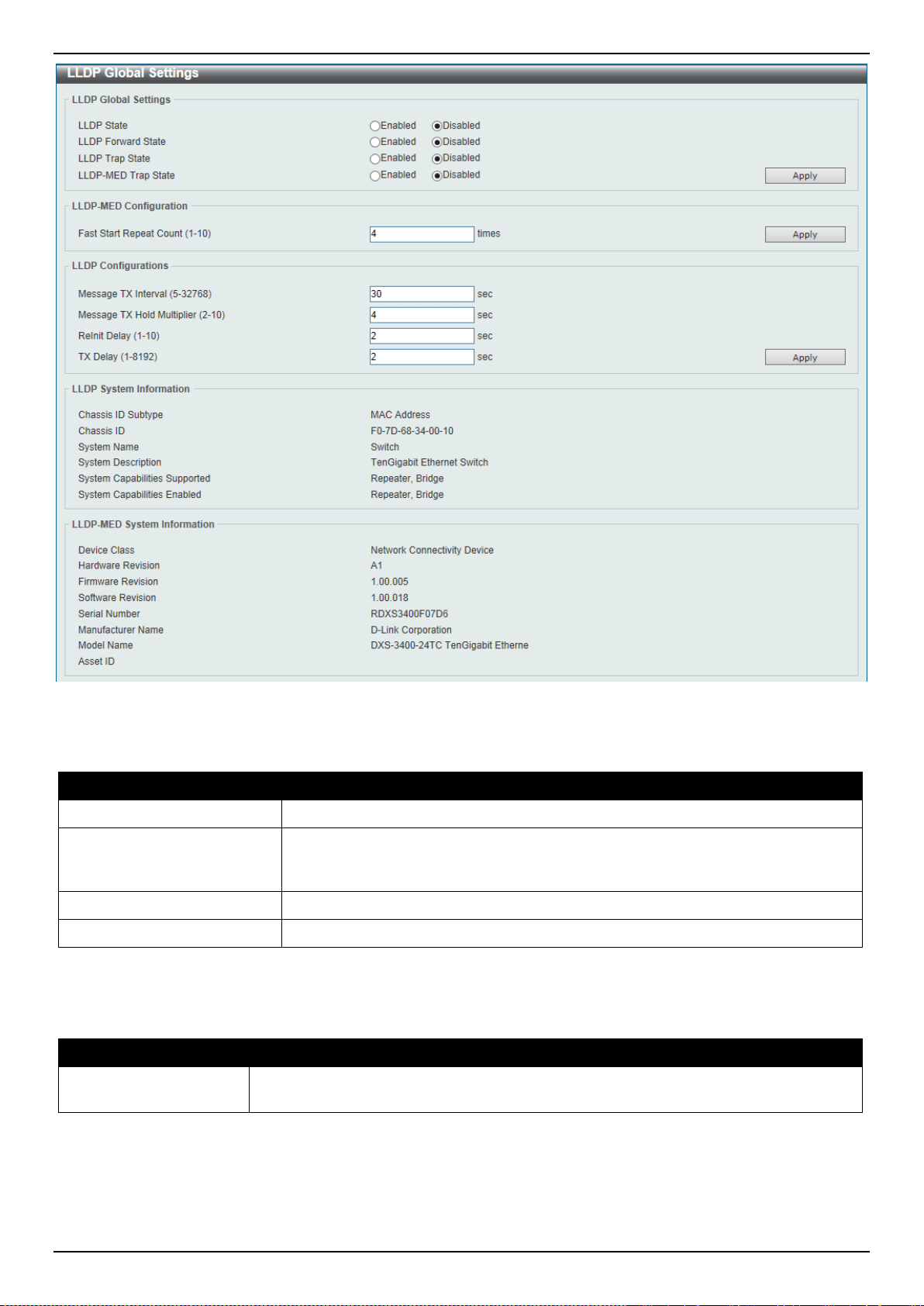Enable LLDP State radio button
This screenshot has height=1306, width=924.
click(375, 126)
